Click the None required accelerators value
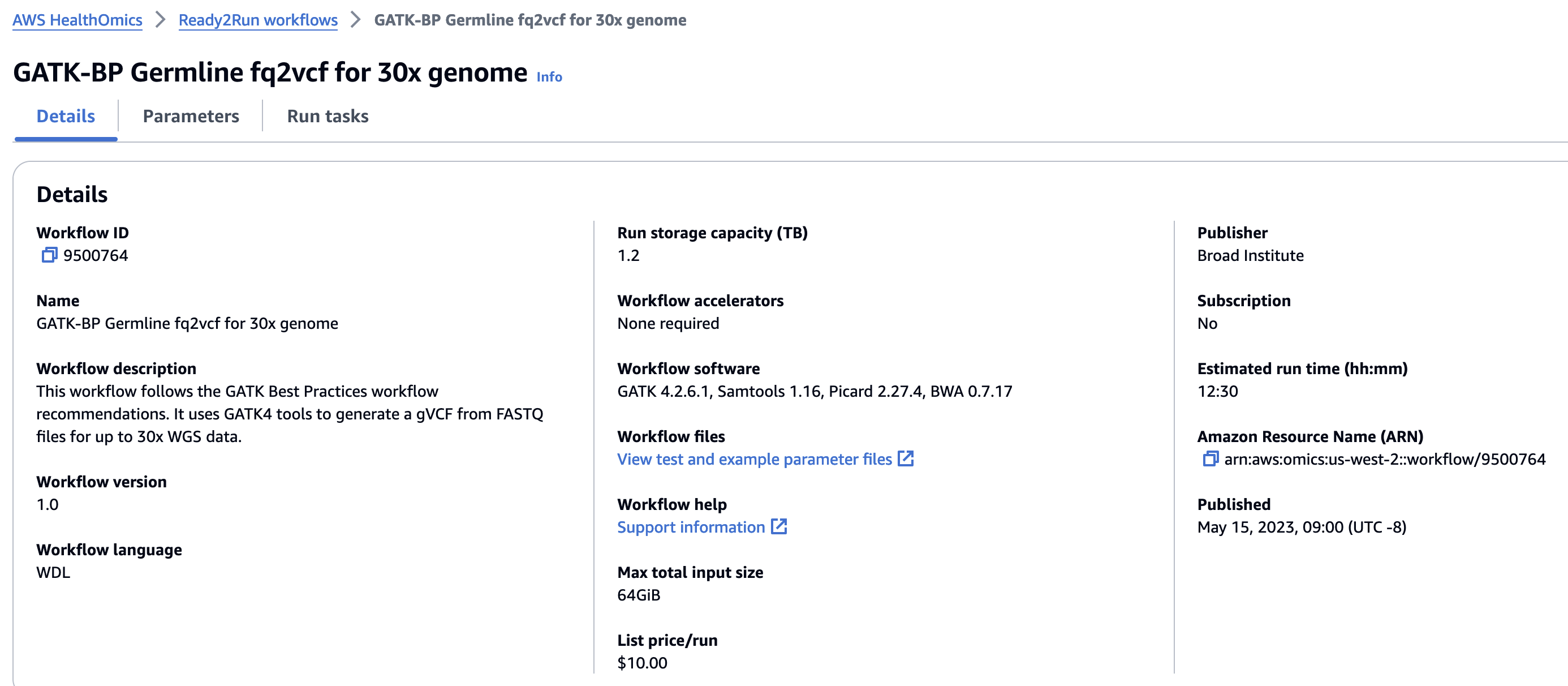This screenshot has width=1568, height=686. point(667,324)
